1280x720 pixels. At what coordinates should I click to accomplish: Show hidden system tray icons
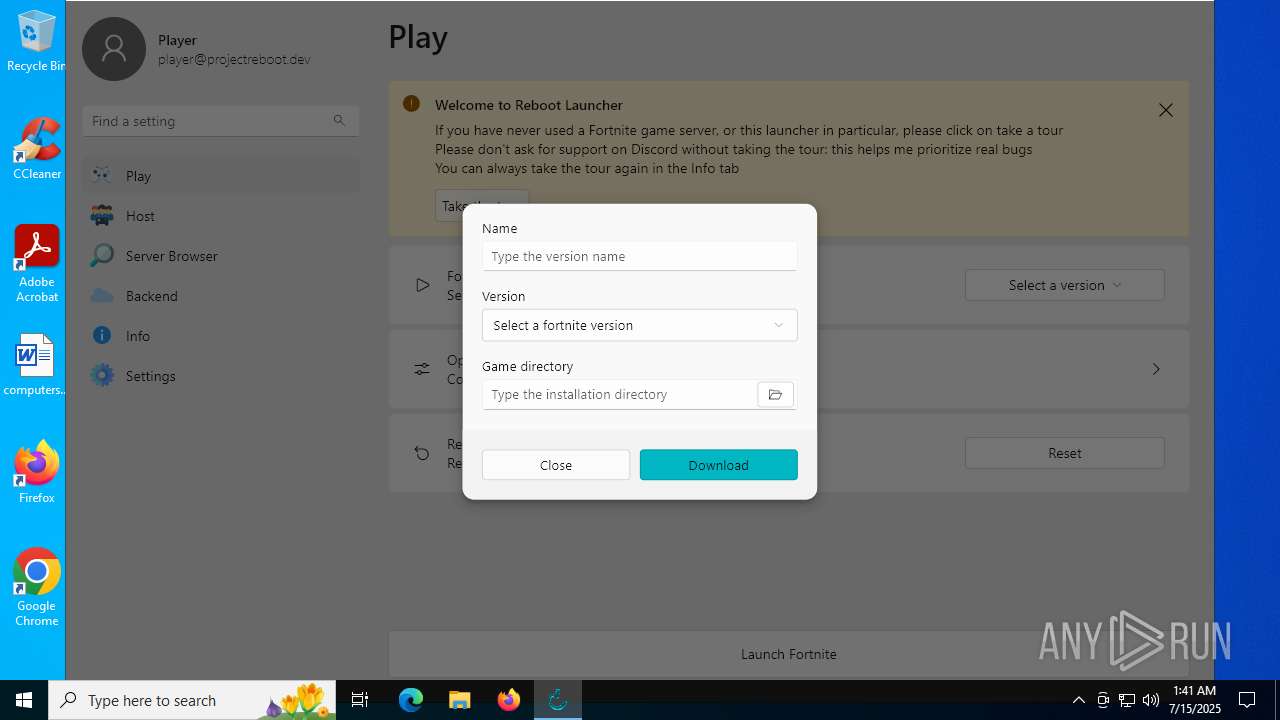coord(1078,700)
